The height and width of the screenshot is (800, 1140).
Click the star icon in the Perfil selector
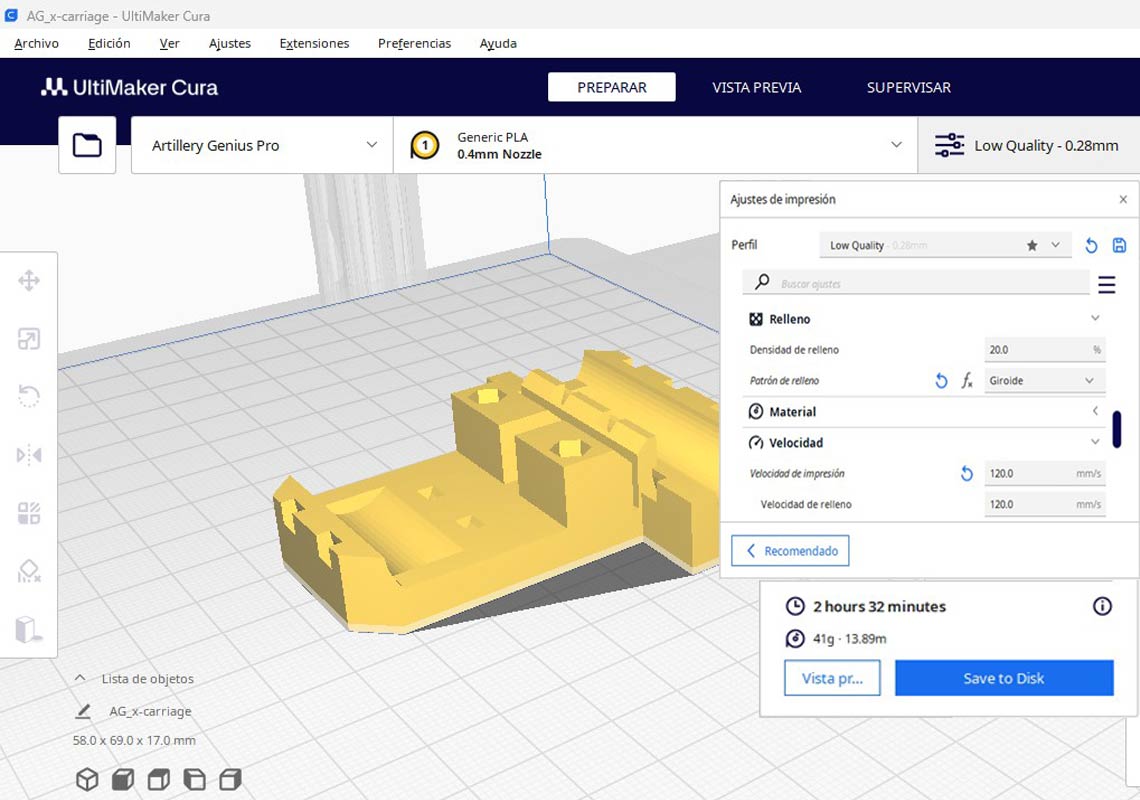coord(1032,246)
